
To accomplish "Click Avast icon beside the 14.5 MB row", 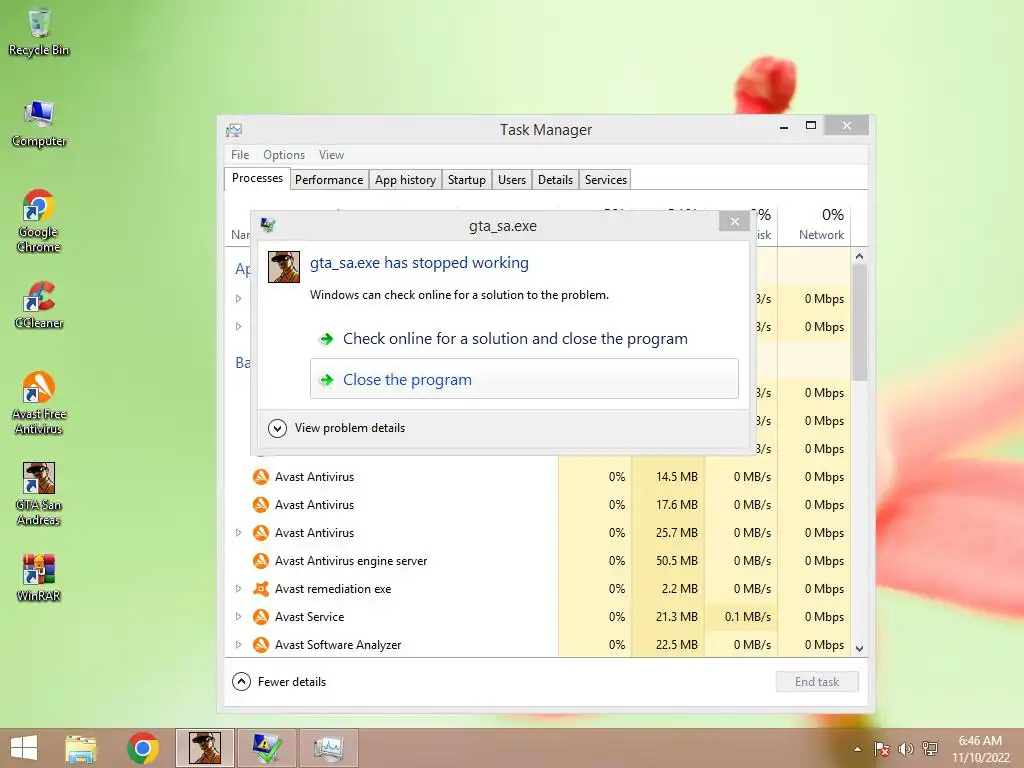I will (261, 477).
